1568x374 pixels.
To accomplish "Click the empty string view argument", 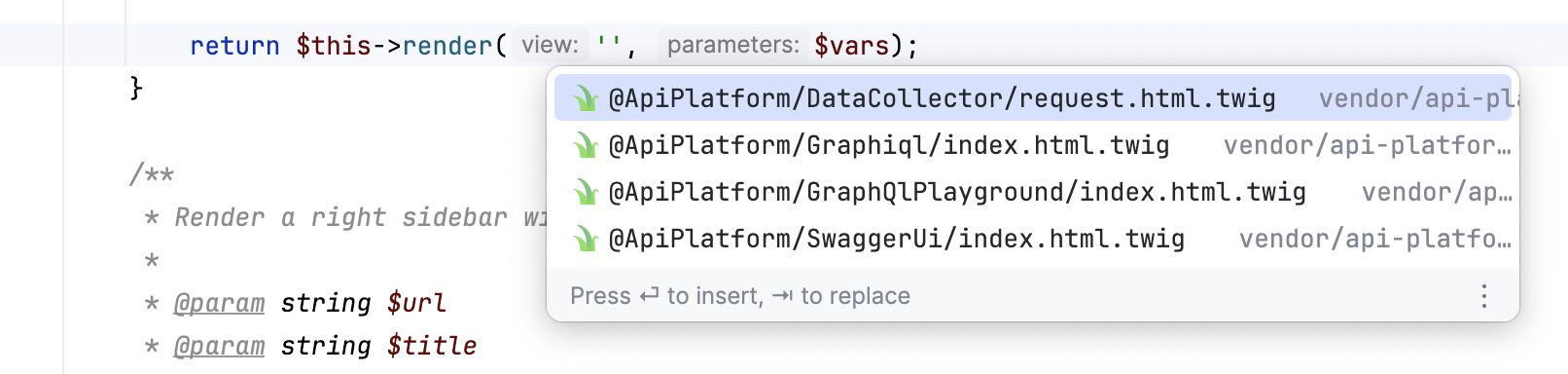I will 609,43.
